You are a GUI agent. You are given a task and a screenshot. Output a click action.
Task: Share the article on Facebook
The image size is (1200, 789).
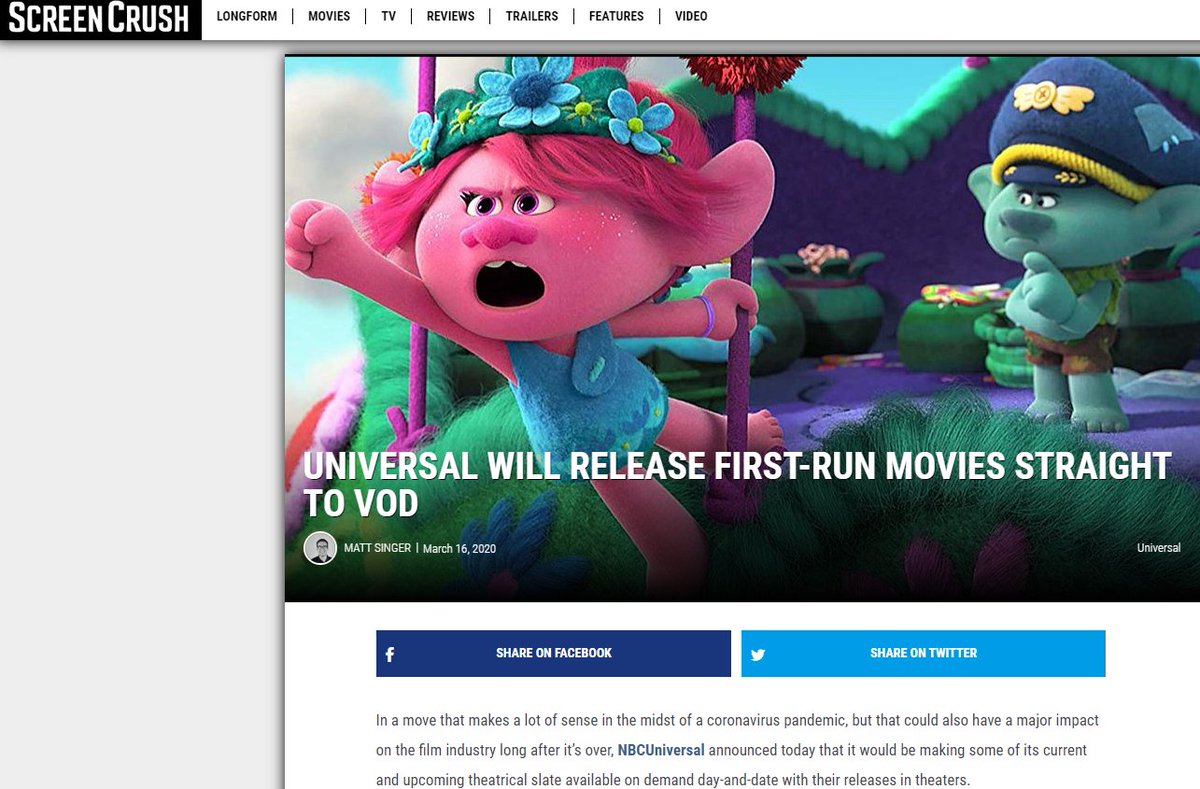[553, 653]
